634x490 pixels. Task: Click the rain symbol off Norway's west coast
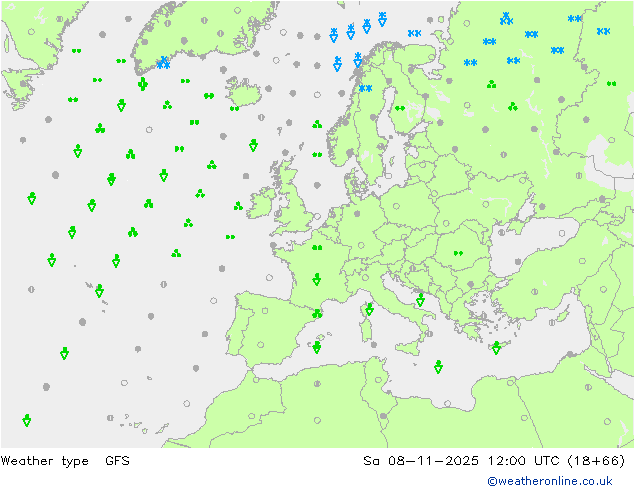tap(317, 124)
